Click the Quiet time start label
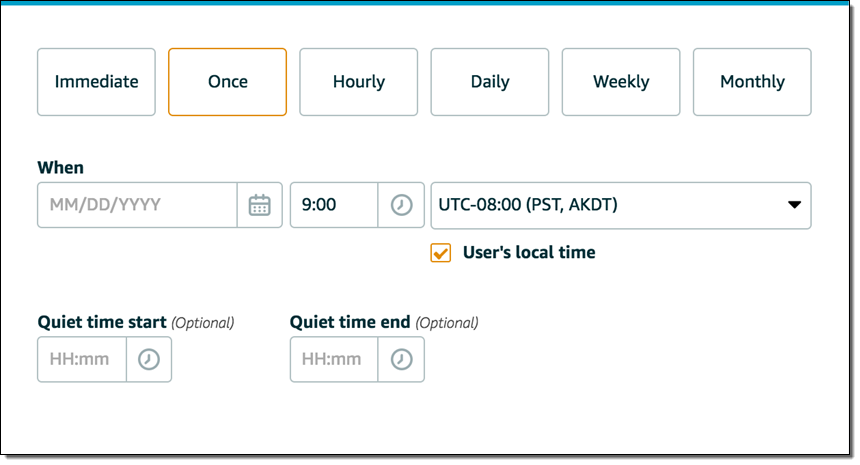The image size is (860, 465). point(102,322)
